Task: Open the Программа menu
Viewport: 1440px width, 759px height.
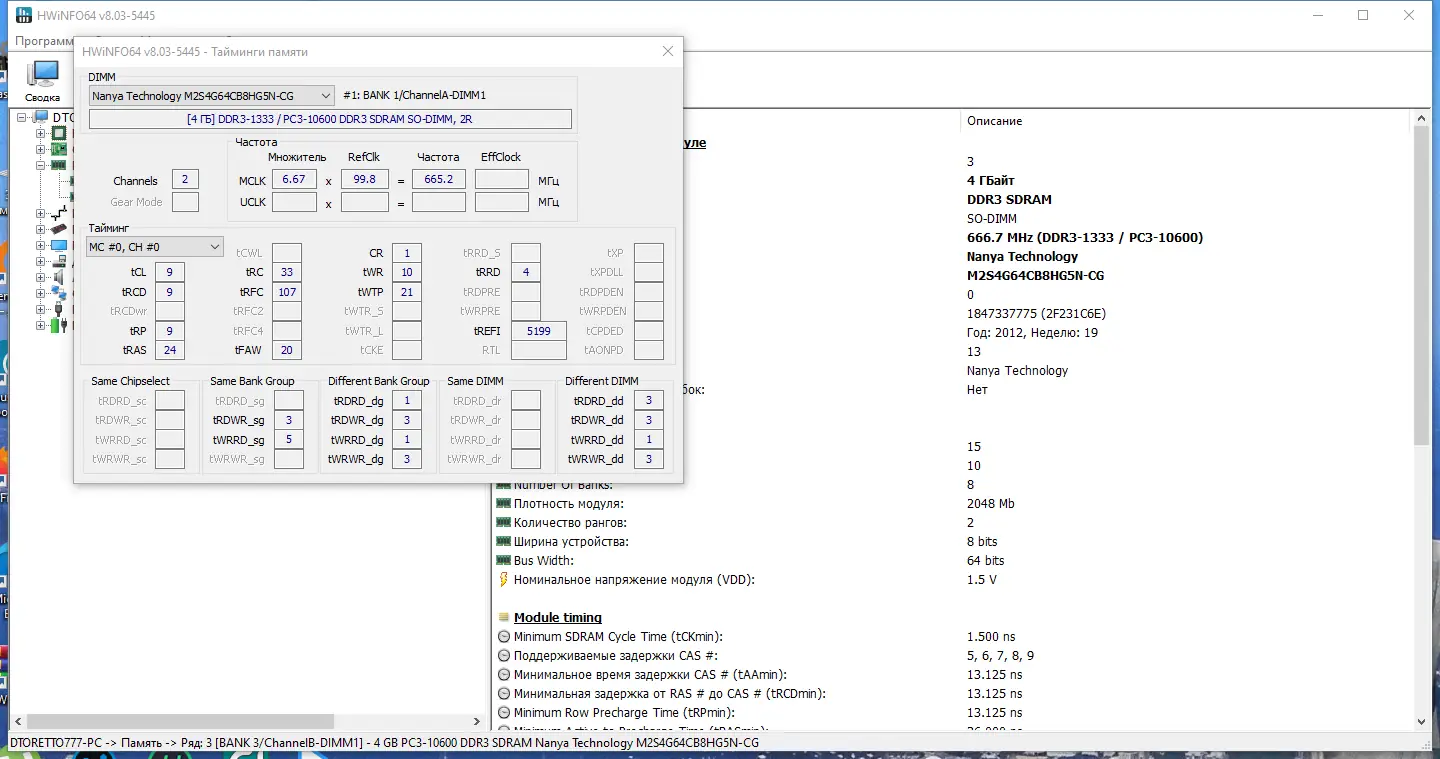Action: [x=44, y=41]
